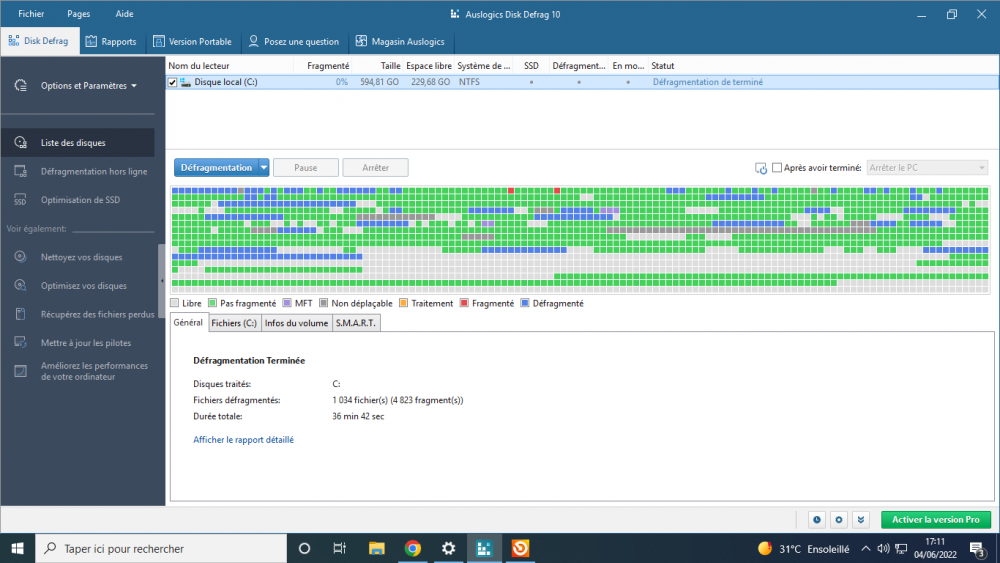Collapse the left sidebar with the arrow handle

pos(162,282)
